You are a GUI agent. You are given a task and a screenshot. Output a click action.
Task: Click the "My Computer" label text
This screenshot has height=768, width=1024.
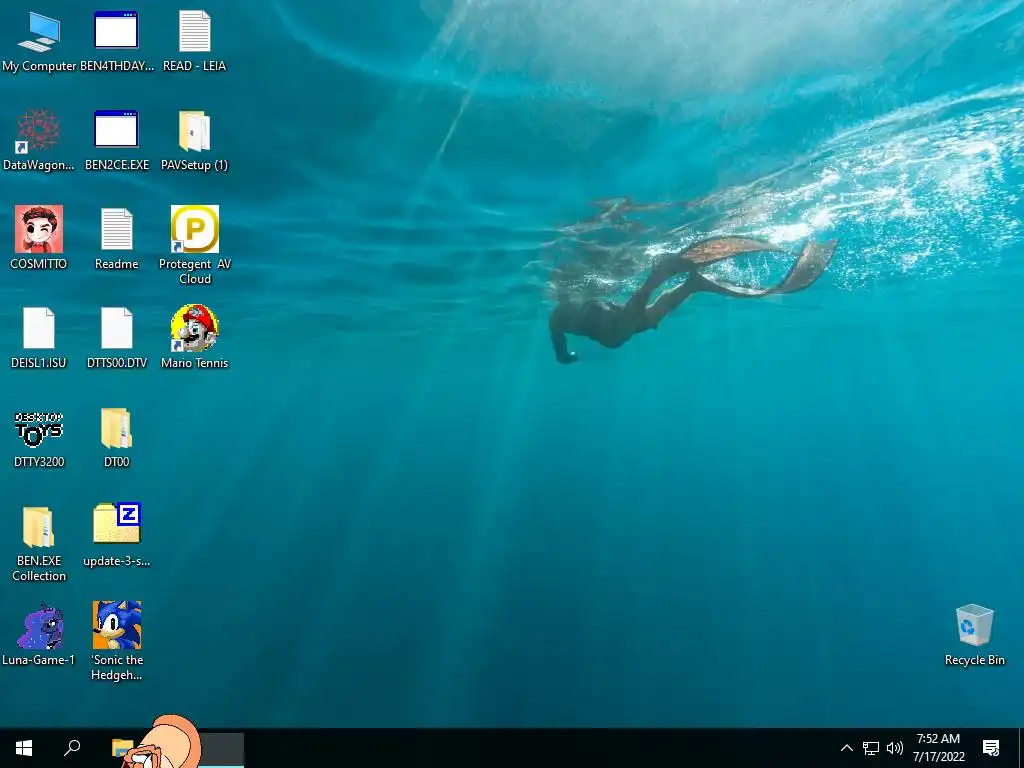[x=39, y=66]
